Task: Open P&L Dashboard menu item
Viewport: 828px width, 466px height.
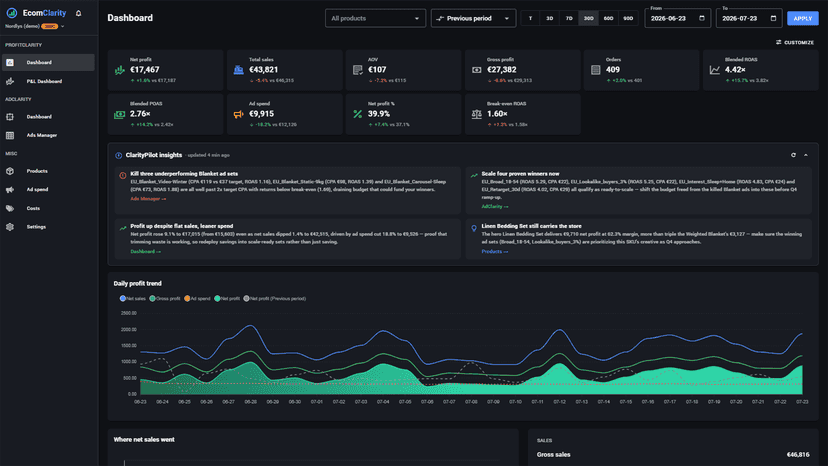Action: click(x=48, y=81)
